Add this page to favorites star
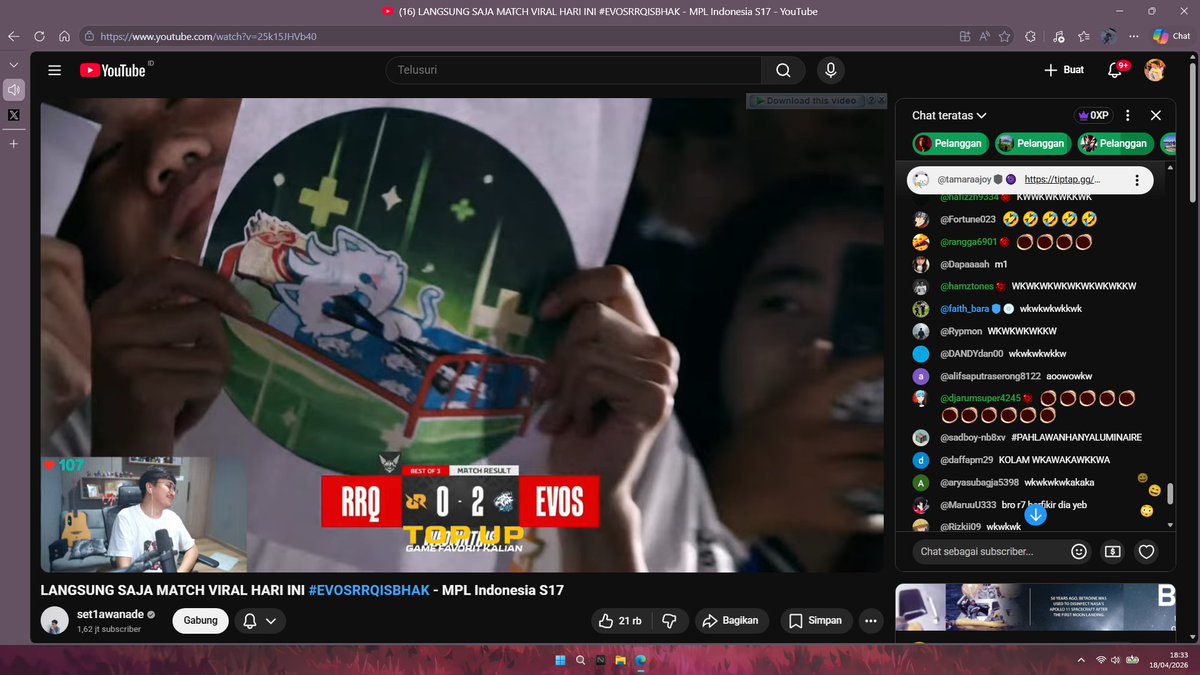Screen dimensions: 1200x675 [x=1006, y=36]
